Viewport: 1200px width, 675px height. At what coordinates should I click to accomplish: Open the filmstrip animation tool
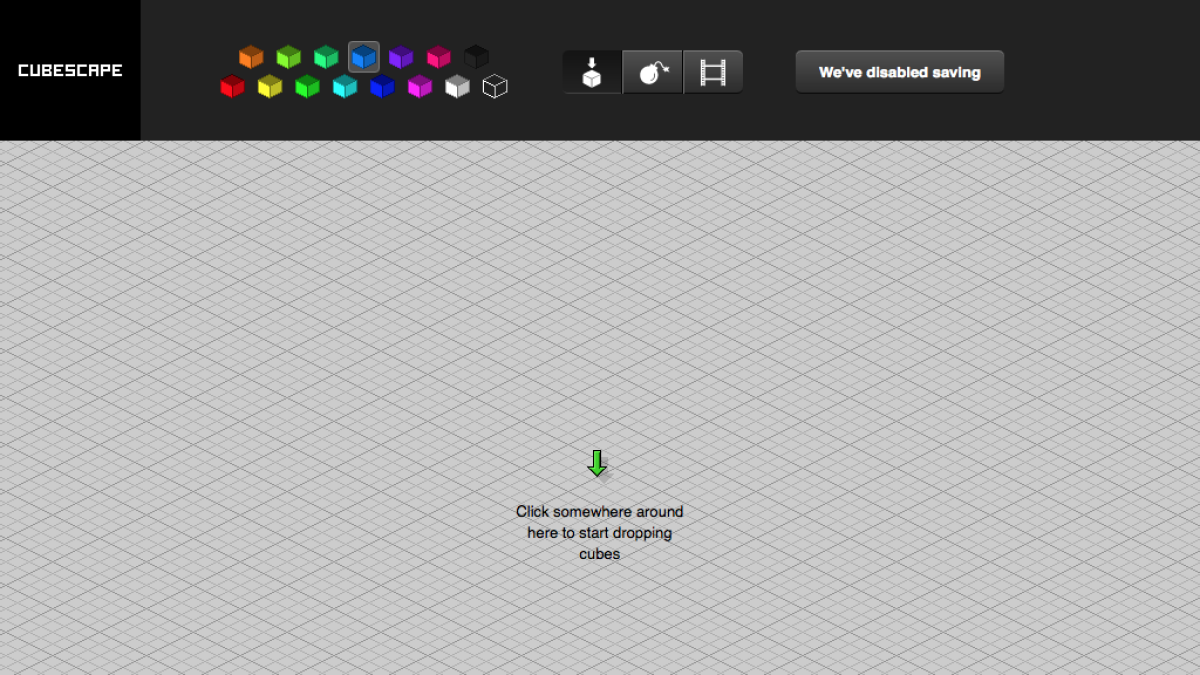pyautogui.click(x=713, y=71)
